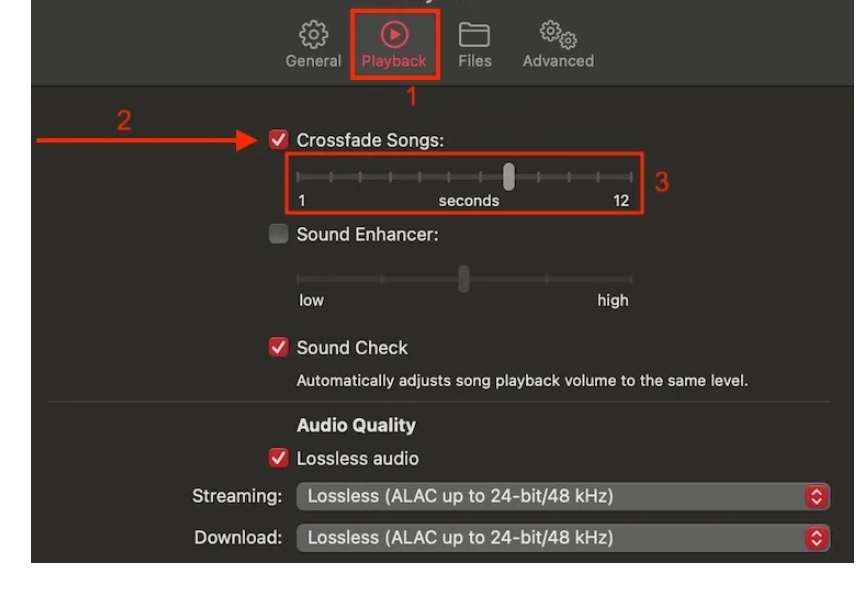Image resolution: width=865 pixels, height=595 pixels.
Task: Toggle the Sound Check checkbox
Action: (279, 347)
